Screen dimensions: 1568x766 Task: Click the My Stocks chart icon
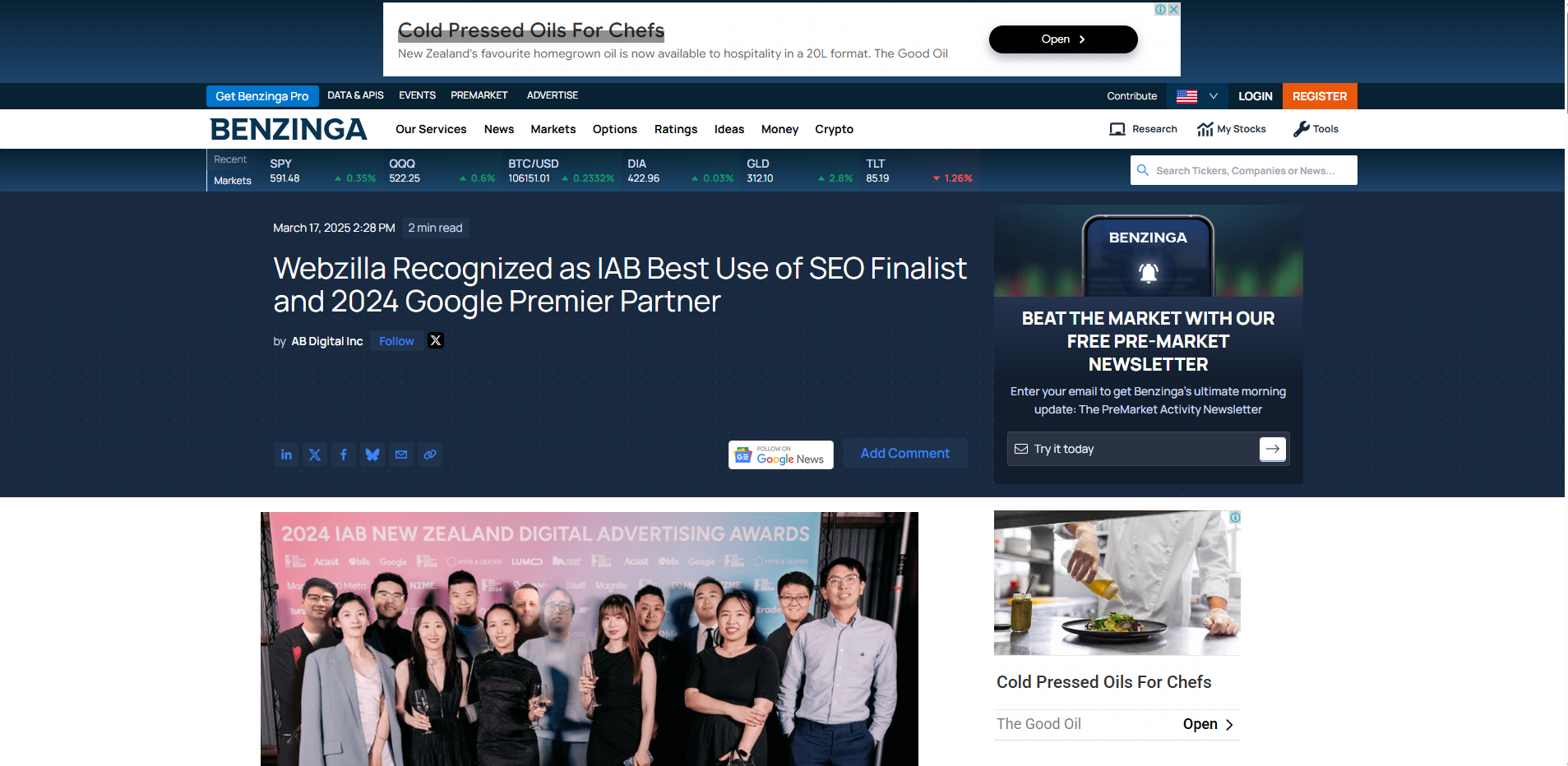point(1205,129)
